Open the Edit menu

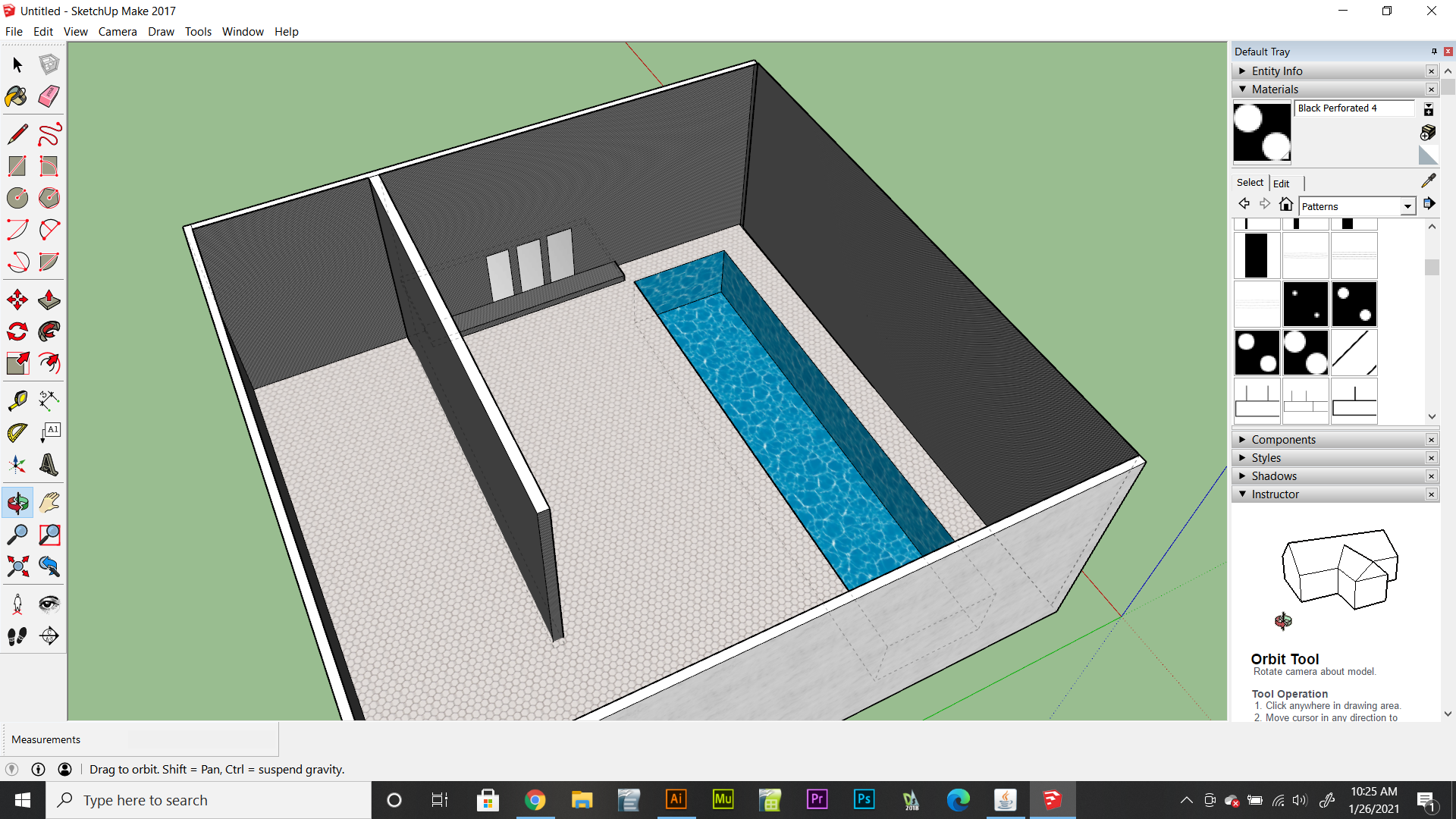point(43,31)
